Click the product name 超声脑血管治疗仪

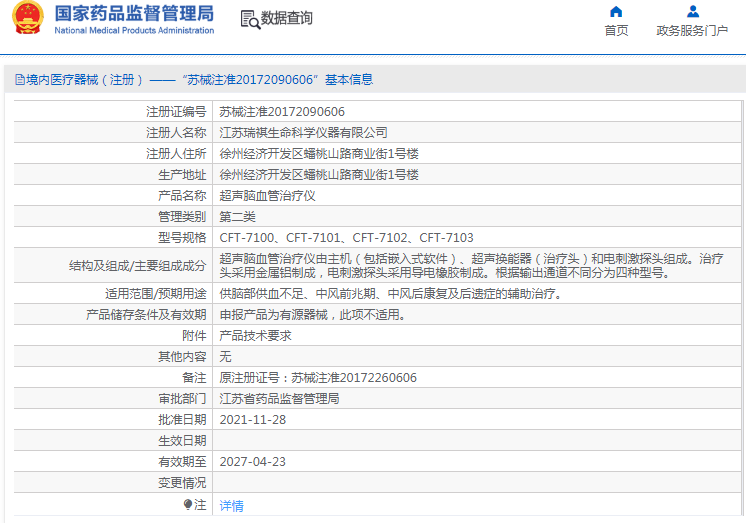[x=267, y=196]
